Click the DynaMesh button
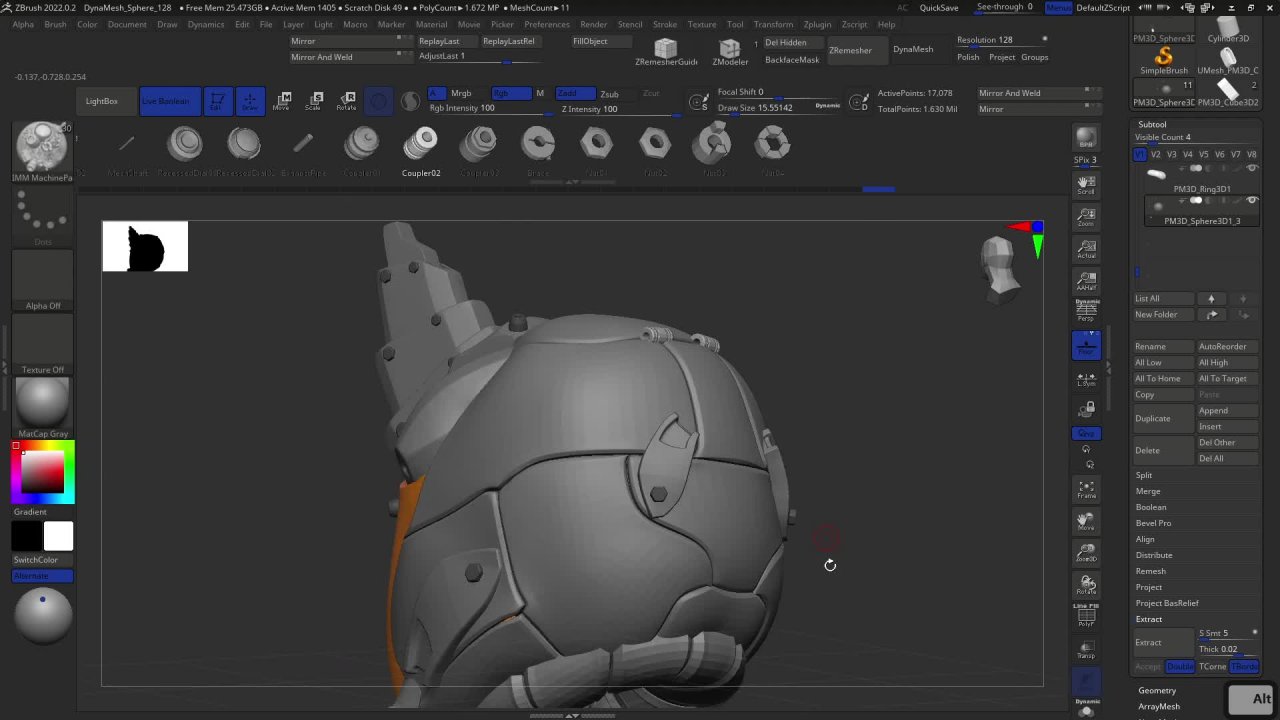This screenshot has height=720, width=1280. [x=913, y=50]
